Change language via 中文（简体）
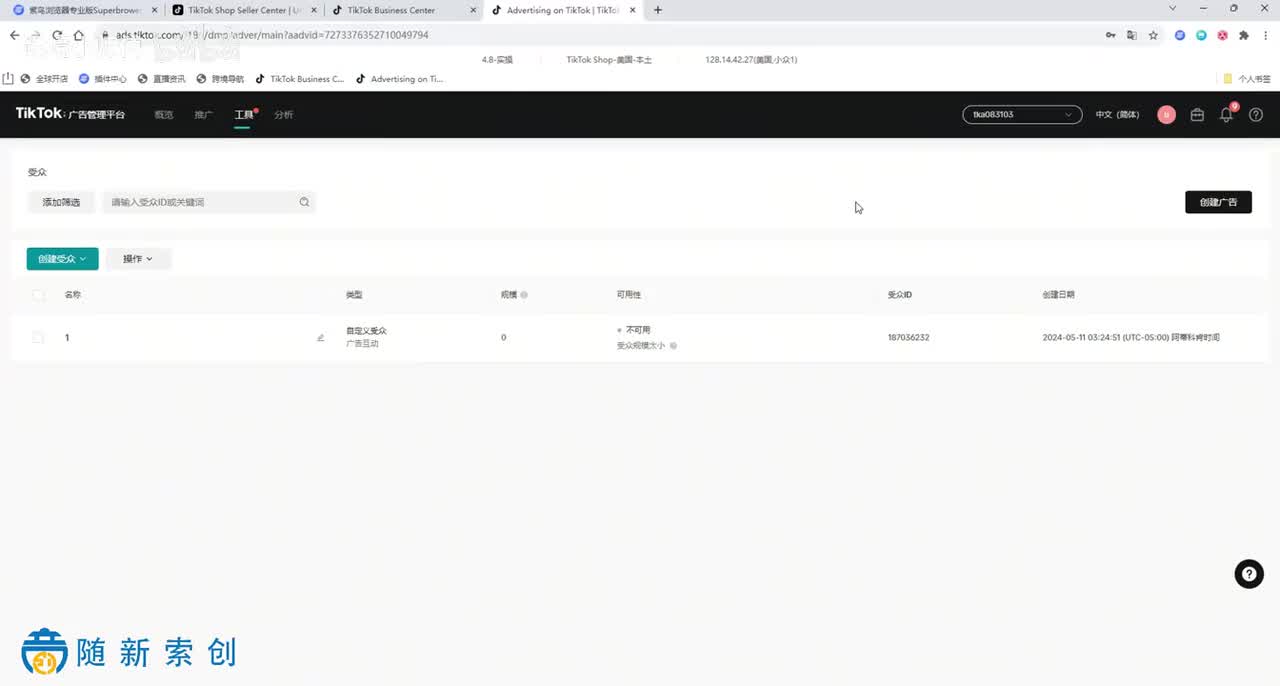The width and height of the screenshot is (1280, 686). (x=1117, y=115)
